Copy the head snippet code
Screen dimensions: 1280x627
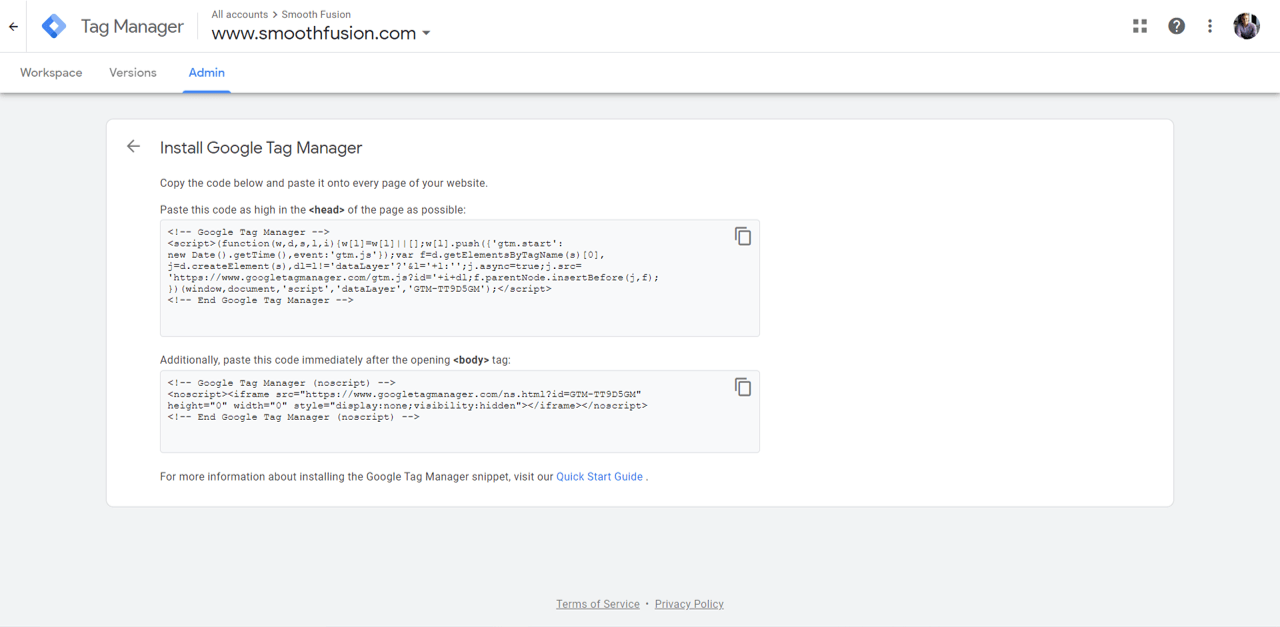click(x=743, y=236)
